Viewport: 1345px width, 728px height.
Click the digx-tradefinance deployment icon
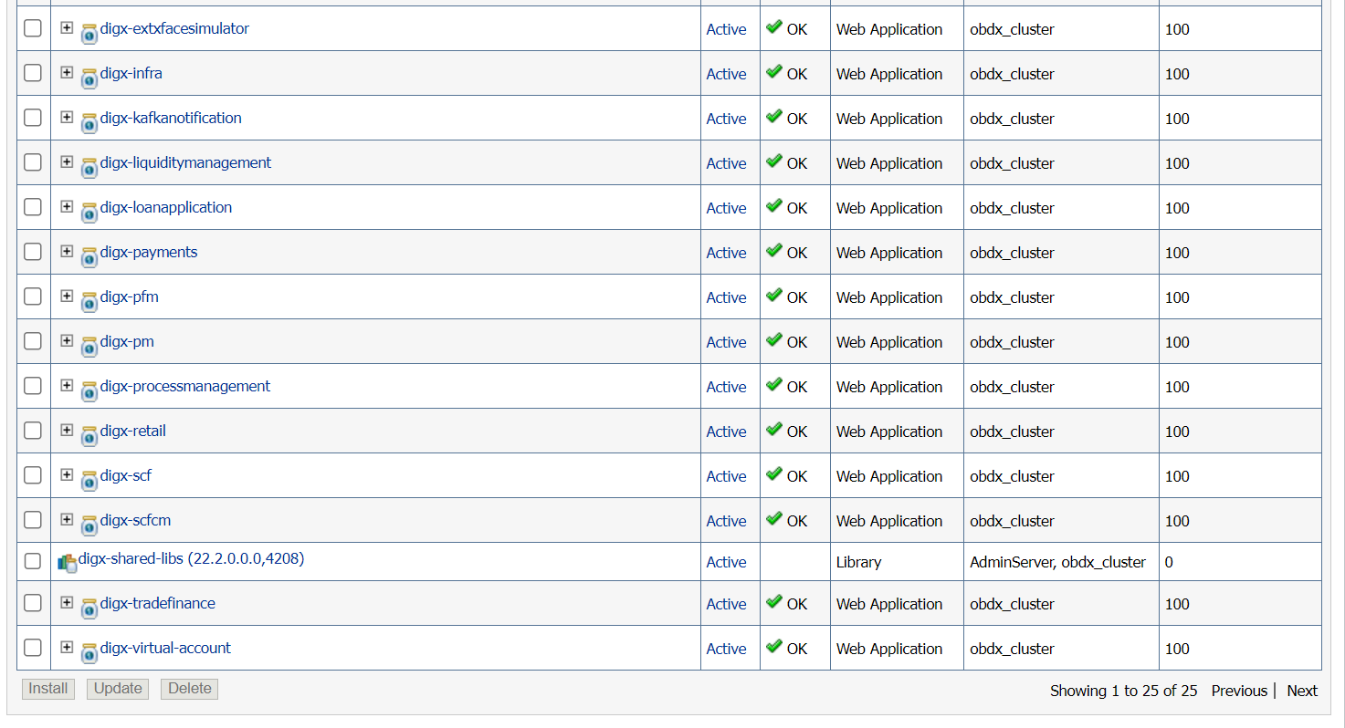click(x=89, y=607)
